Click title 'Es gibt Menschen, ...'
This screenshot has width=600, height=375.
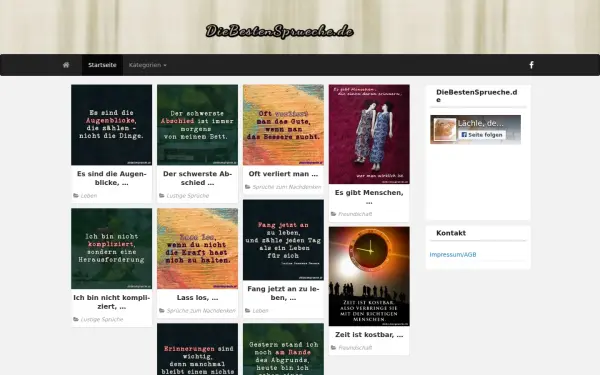[369, 197]
